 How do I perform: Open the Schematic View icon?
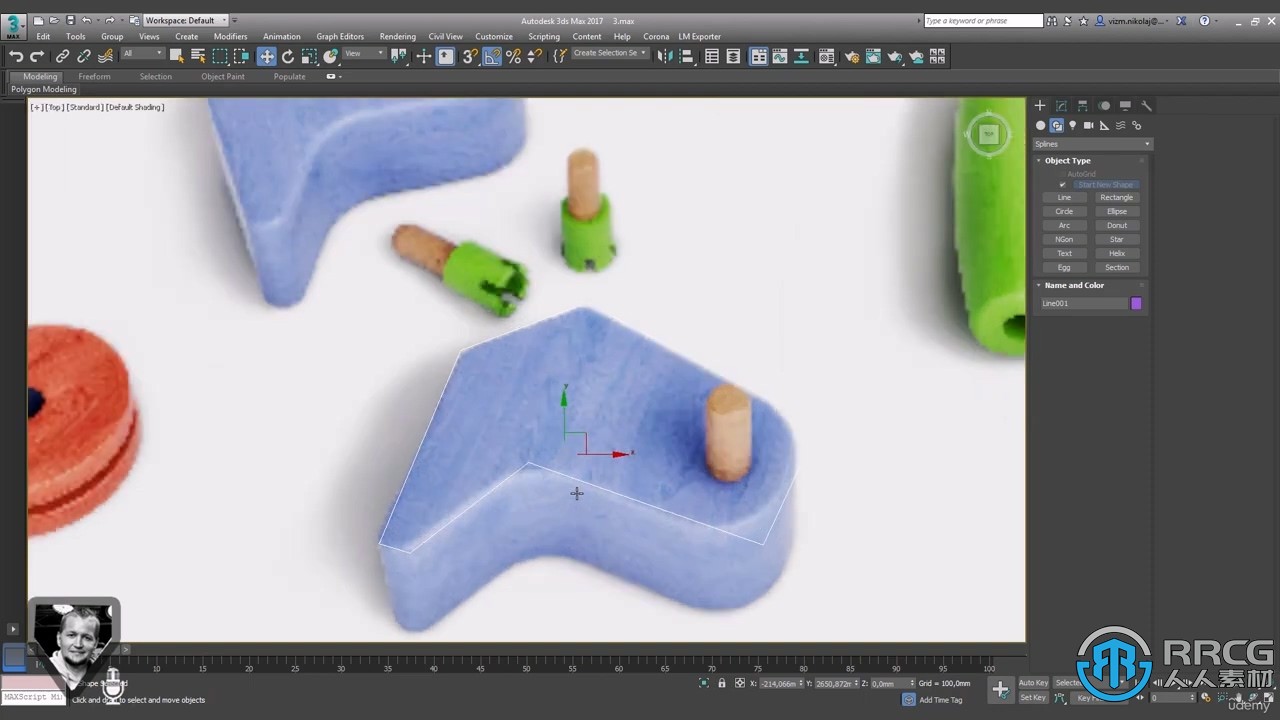[x=802, y=57]
